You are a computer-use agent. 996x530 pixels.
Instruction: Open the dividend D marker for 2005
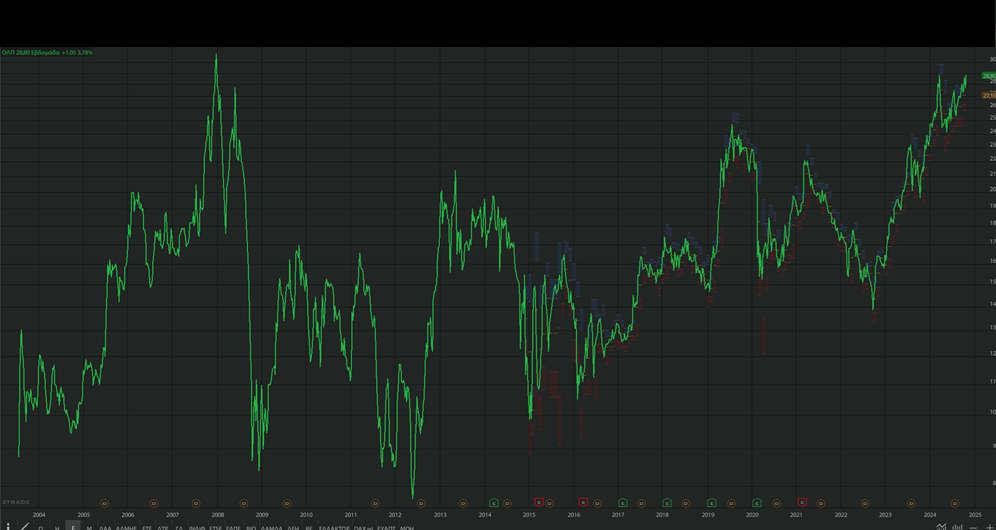click(x=105, y=503)
